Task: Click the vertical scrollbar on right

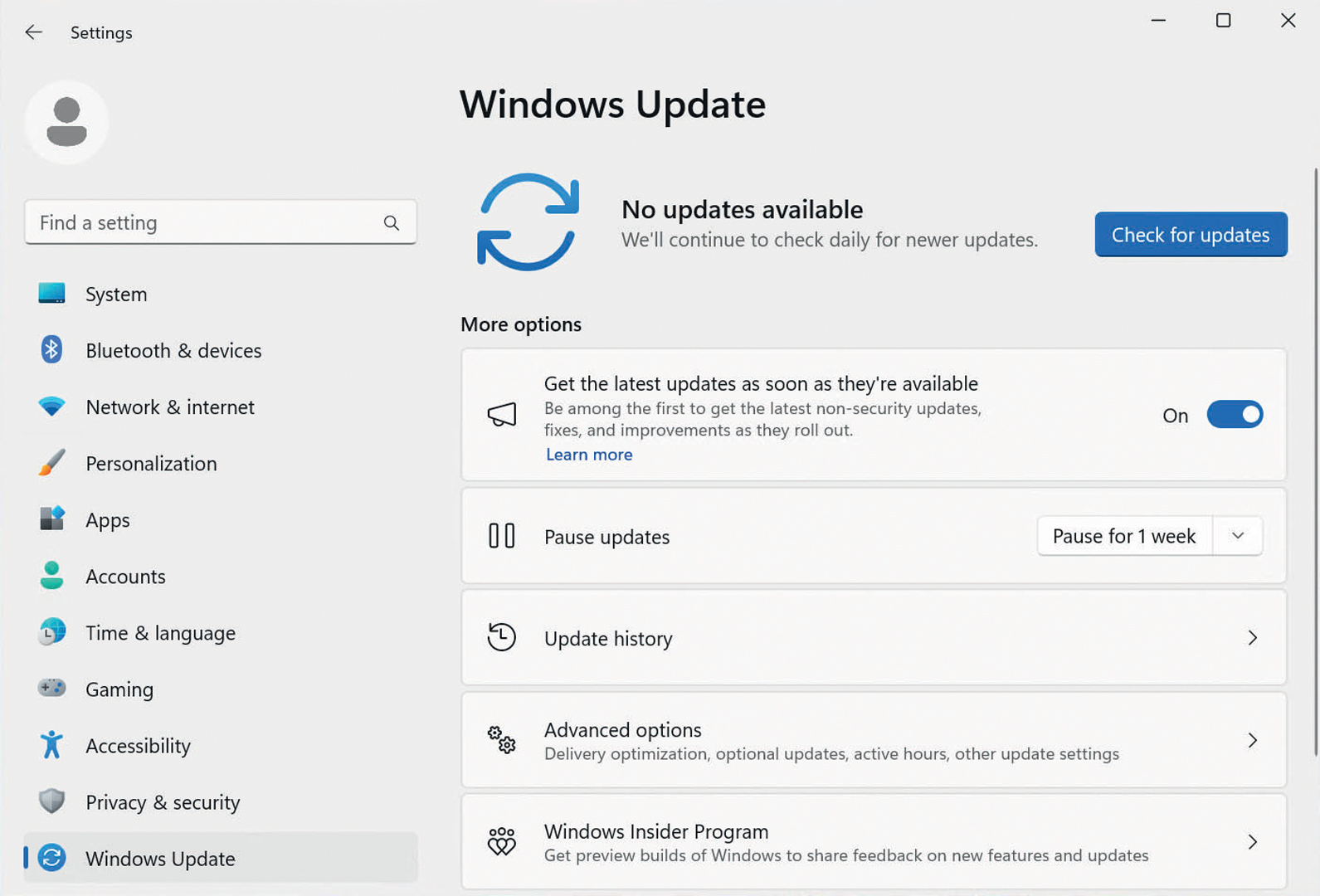Action: point(1316,461)
